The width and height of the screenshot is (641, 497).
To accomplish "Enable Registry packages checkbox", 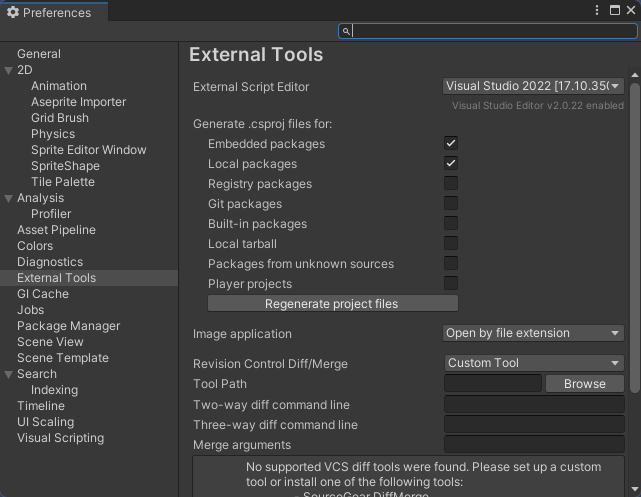I will (x=451, y=183).
